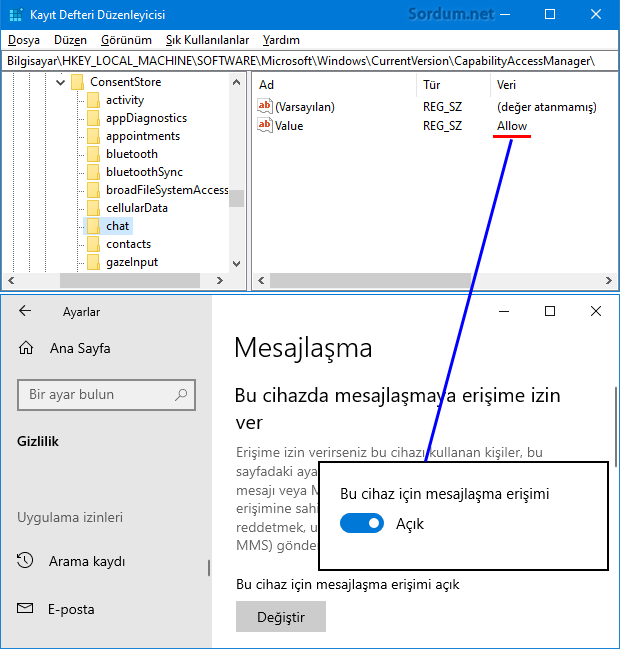Select the bluetoothSync folder icon
The image size is (620, 649).
[93, 172]
